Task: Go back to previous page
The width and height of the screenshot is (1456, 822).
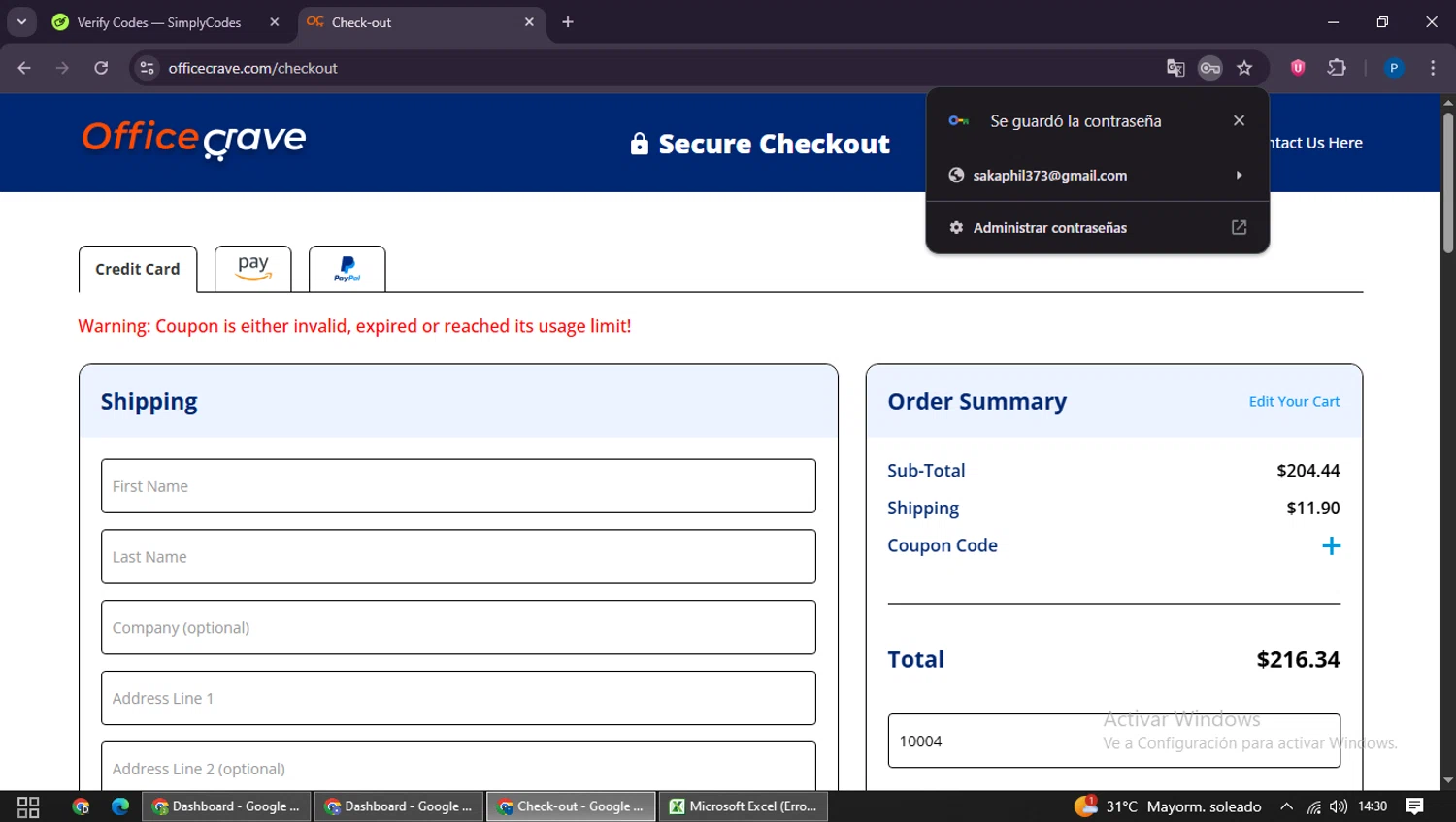Action: pyautogui.click(x=24, y=68)
